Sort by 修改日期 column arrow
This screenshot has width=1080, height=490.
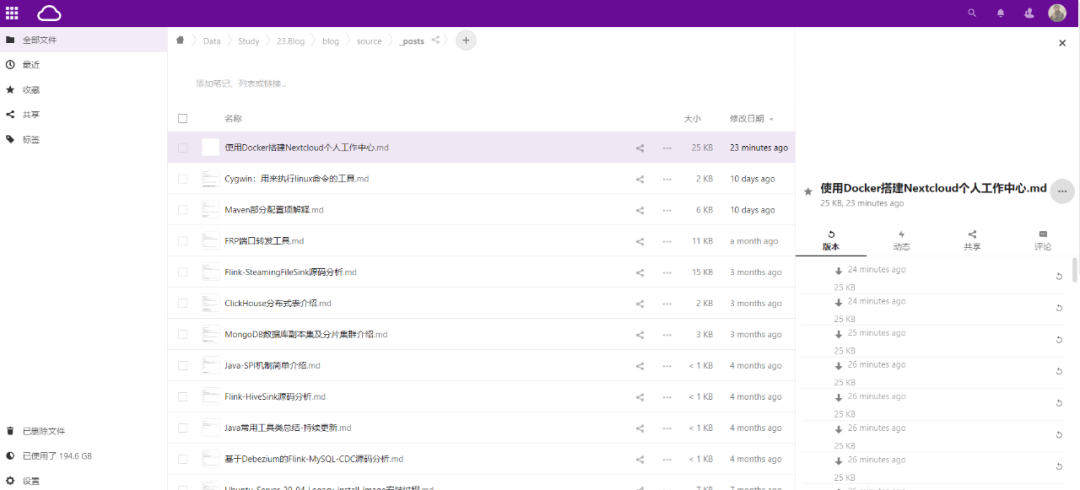point(771,119)
